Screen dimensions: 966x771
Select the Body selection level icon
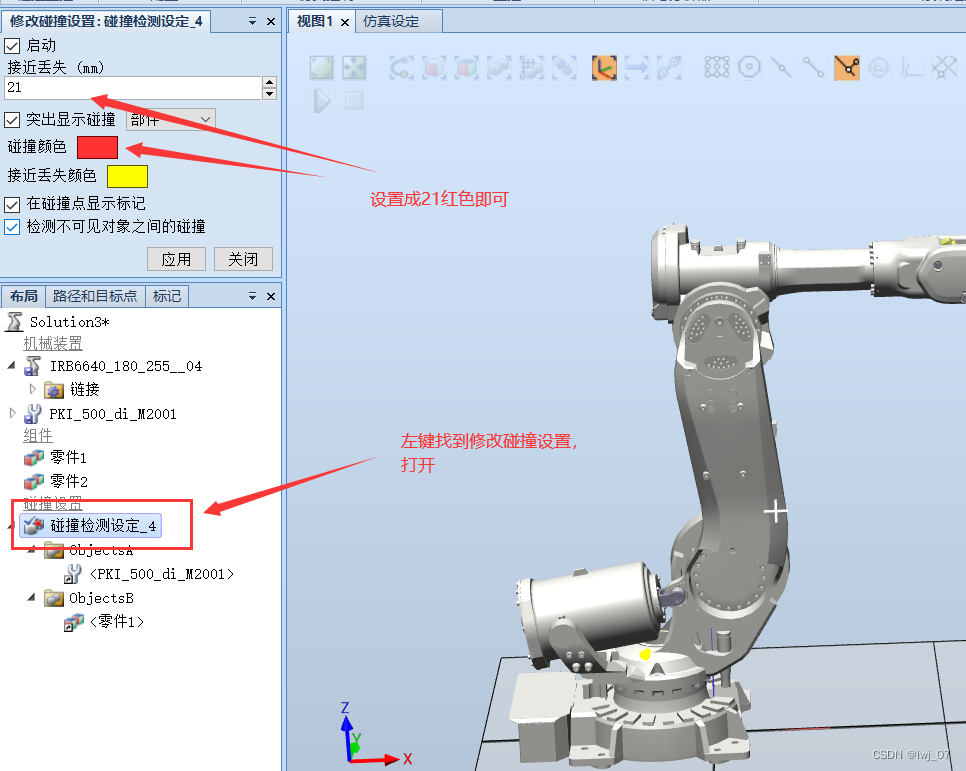466,68
